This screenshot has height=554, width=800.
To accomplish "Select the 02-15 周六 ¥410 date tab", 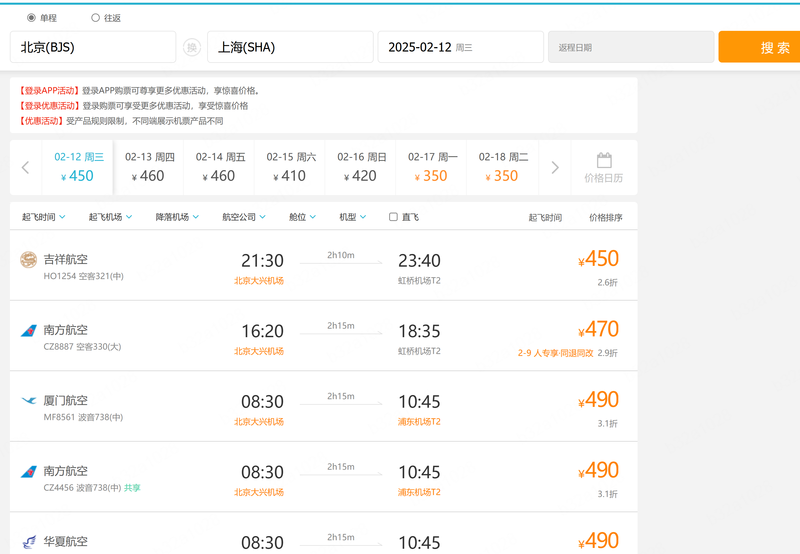I will pos(290,167).
